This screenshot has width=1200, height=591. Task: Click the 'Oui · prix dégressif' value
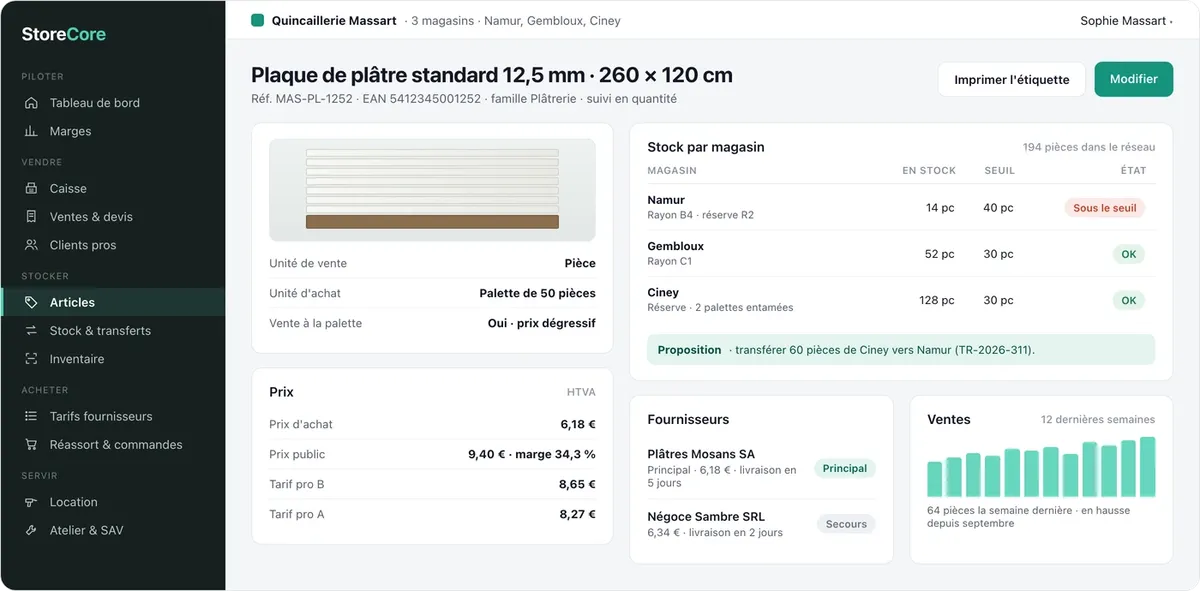[542, 323]
